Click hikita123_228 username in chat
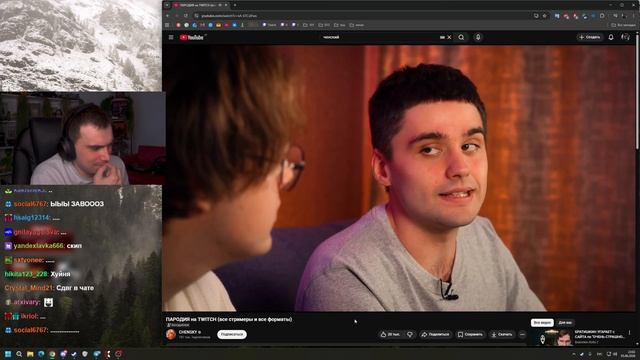 [26, 274]
